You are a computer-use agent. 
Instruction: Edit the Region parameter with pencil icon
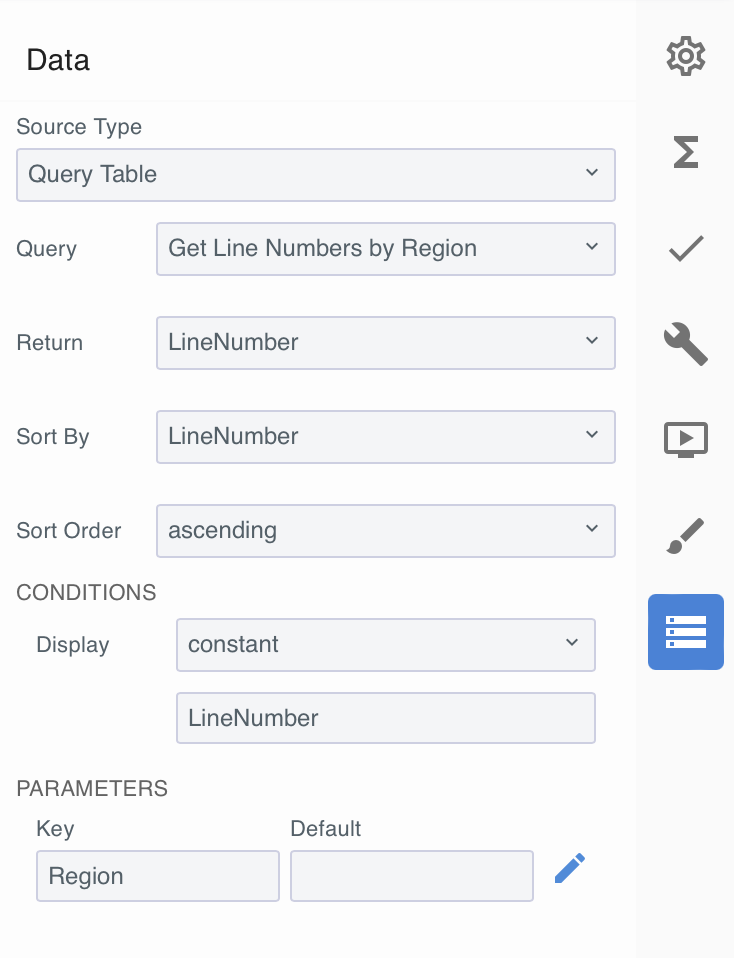click(570, 868)
